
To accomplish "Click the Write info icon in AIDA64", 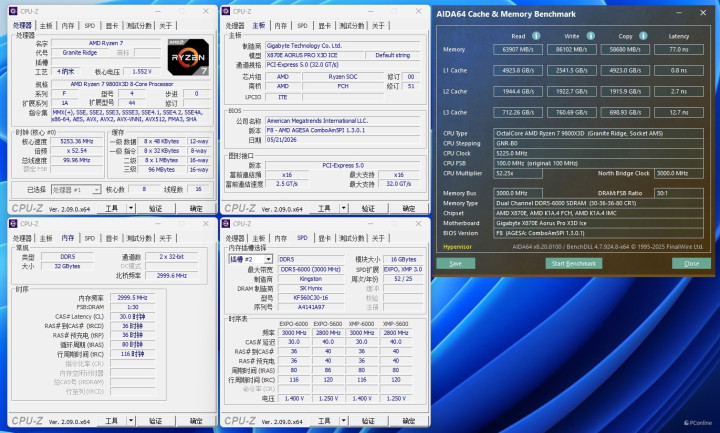I will pyautogui.click(x=591, y=36).
